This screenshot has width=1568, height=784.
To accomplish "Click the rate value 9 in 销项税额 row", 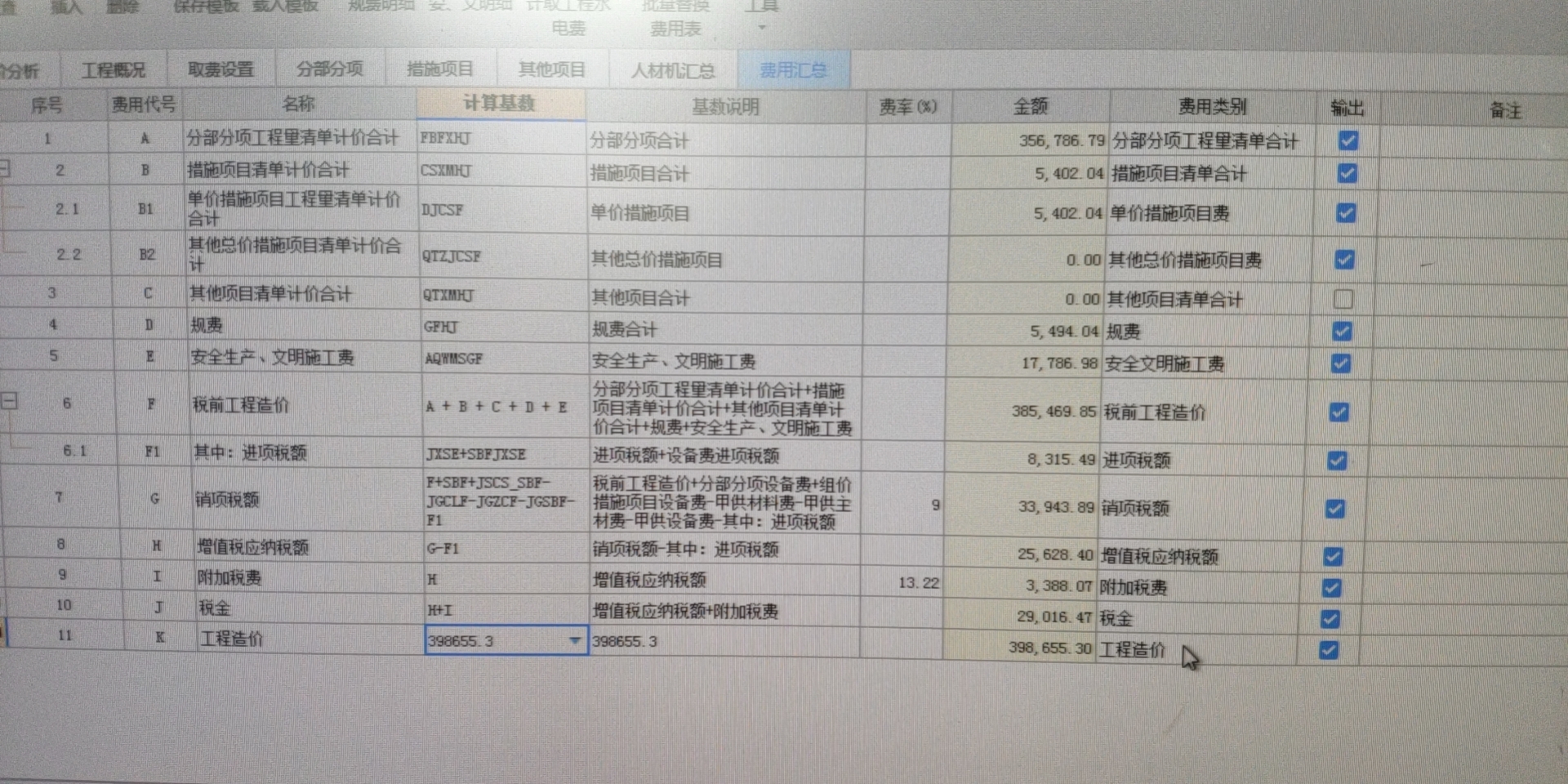I will [903, 506].
